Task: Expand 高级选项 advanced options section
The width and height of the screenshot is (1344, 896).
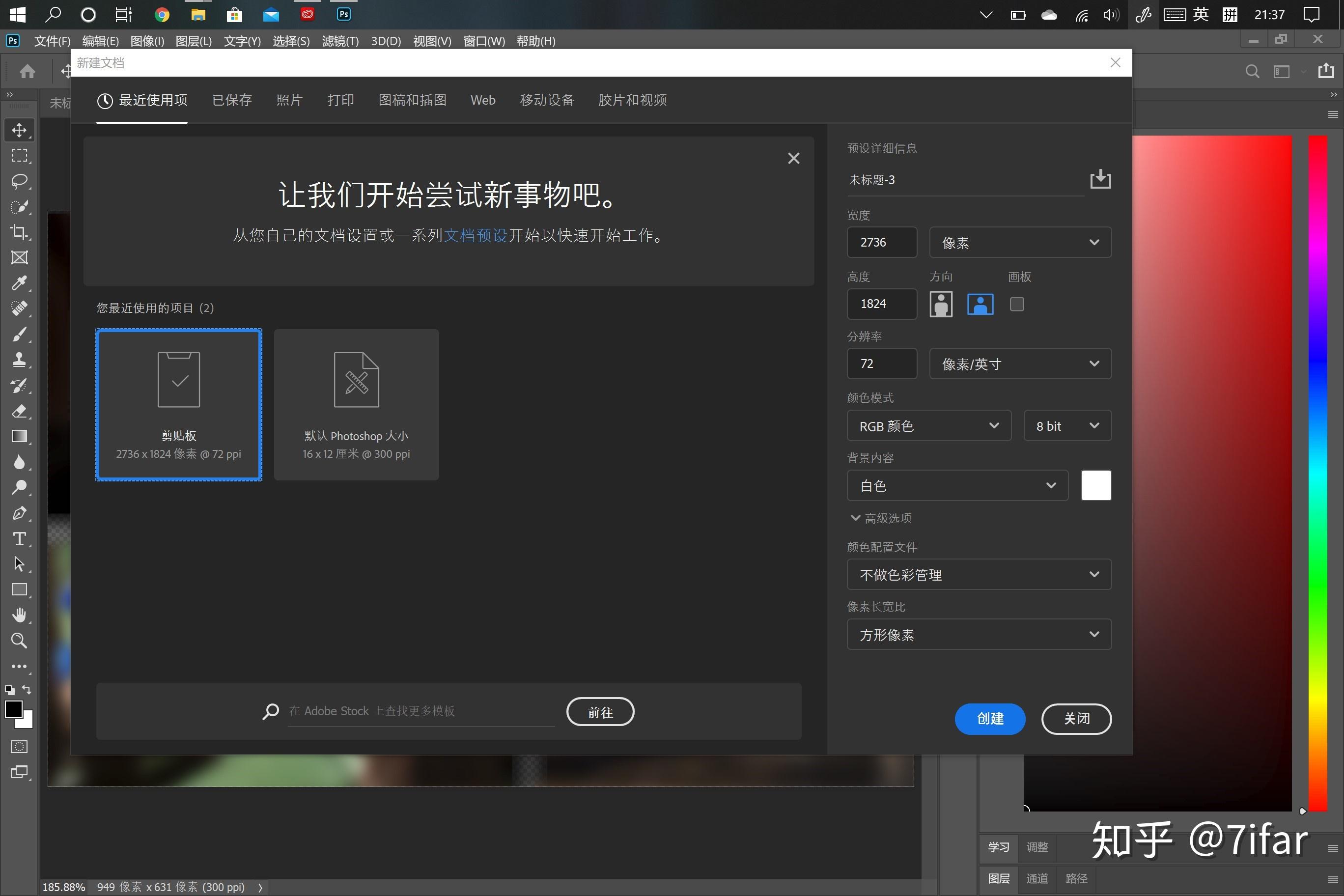Action: (879, 517)
